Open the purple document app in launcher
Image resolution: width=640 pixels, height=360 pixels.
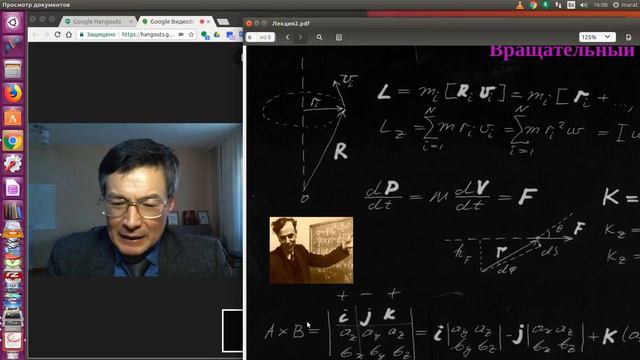tap(13, 189)
